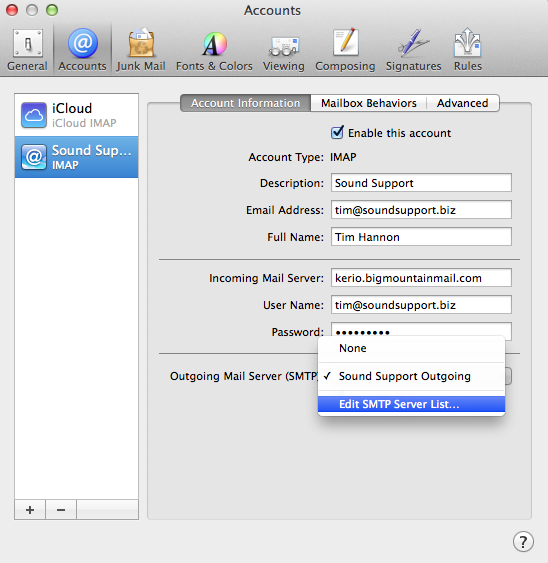
Task: Click the iCloud cloud icon
Action: pyautogui.click(x=34, y=115)
